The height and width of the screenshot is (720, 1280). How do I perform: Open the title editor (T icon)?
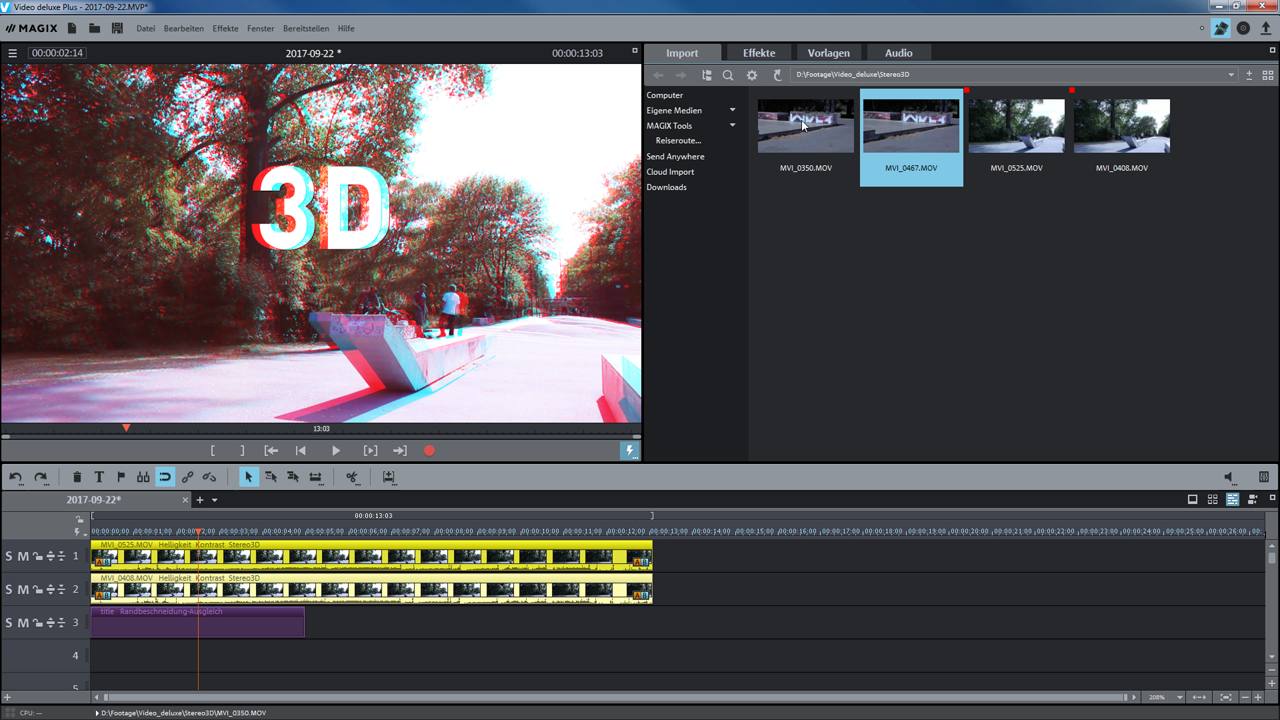click(99, 477)
